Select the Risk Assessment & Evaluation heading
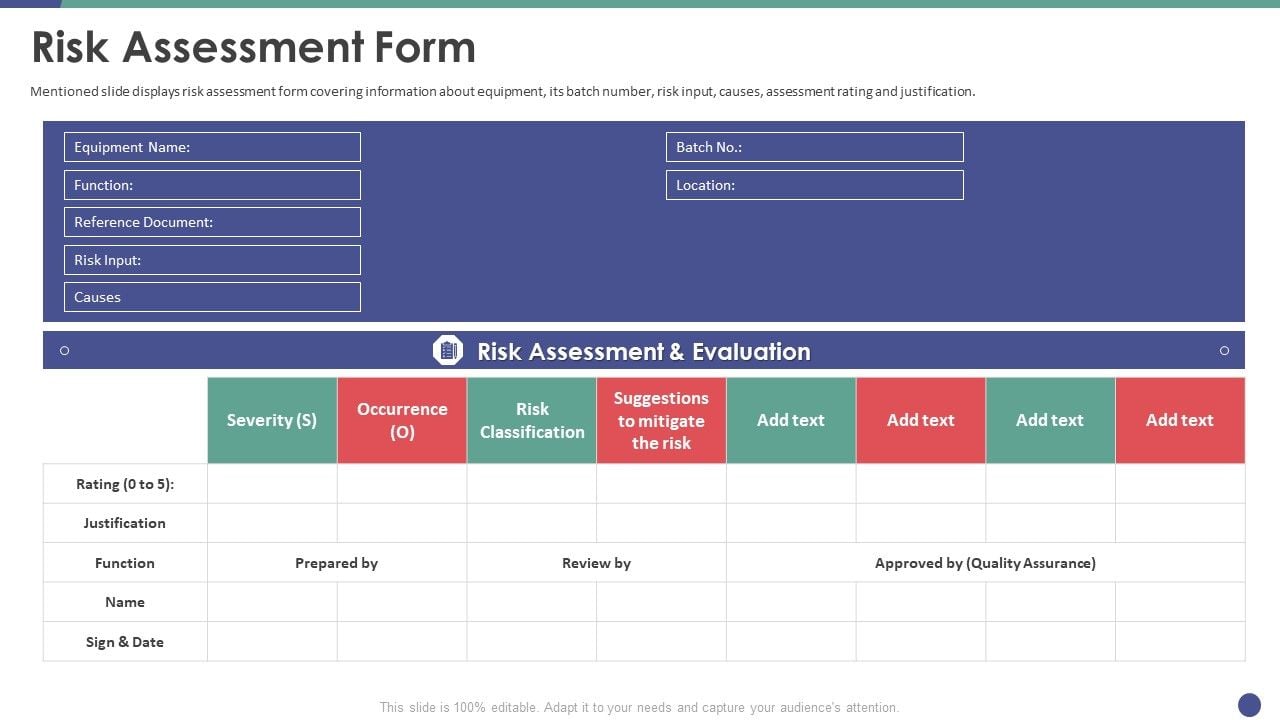Image resolution: width=1280 pixels, height=720 pixels. pos(644,351)
